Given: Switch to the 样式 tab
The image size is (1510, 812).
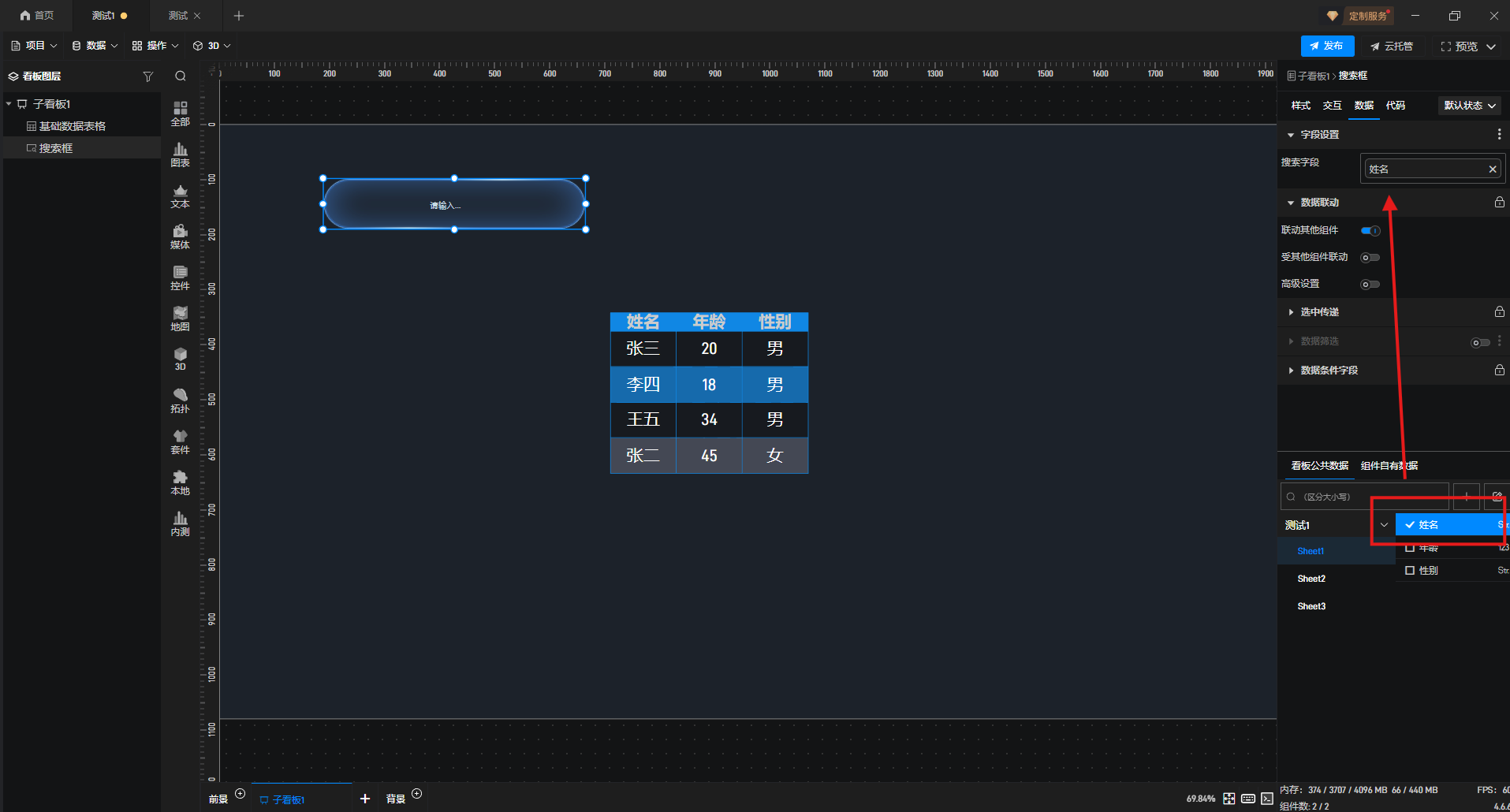Looking at the screenshot, I should [1300, 106].
